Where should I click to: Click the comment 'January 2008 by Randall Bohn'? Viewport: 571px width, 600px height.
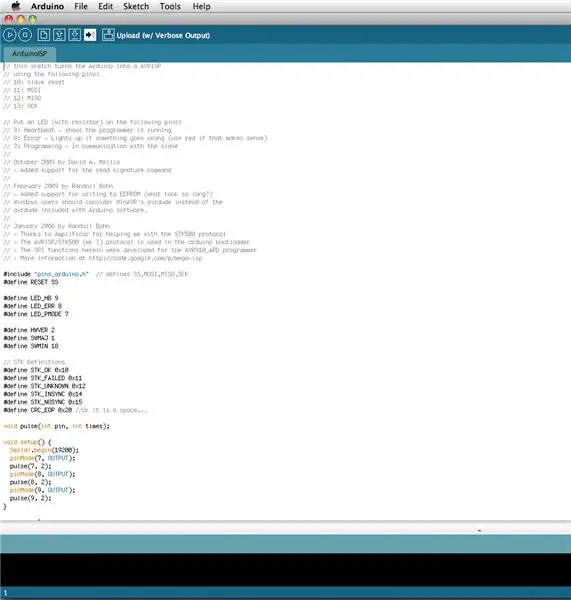62,226
